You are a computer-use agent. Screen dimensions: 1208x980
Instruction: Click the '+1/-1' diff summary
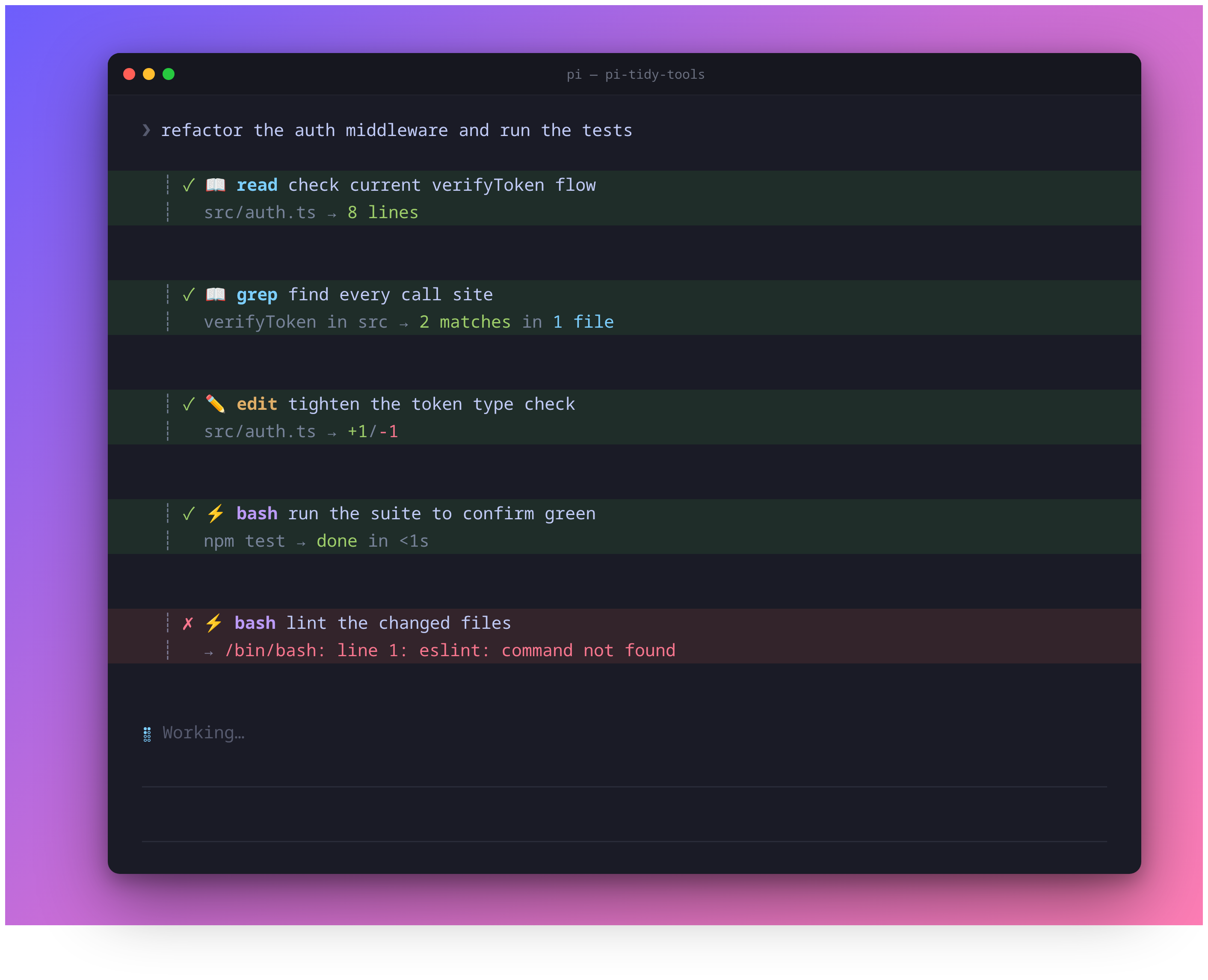click(x=373, y=432)
